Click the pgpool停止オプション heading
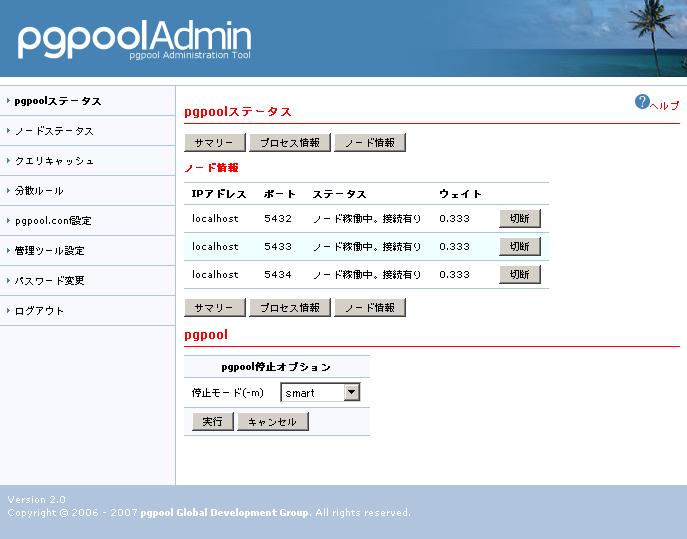 click(x=276, y=367)
